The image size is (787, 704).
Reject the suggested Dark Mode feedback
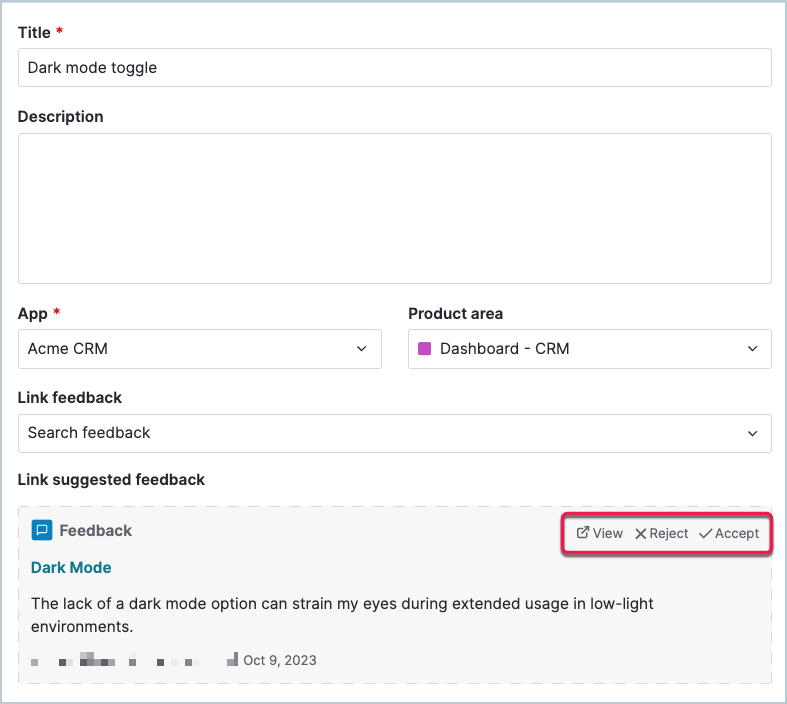point(661,533)
